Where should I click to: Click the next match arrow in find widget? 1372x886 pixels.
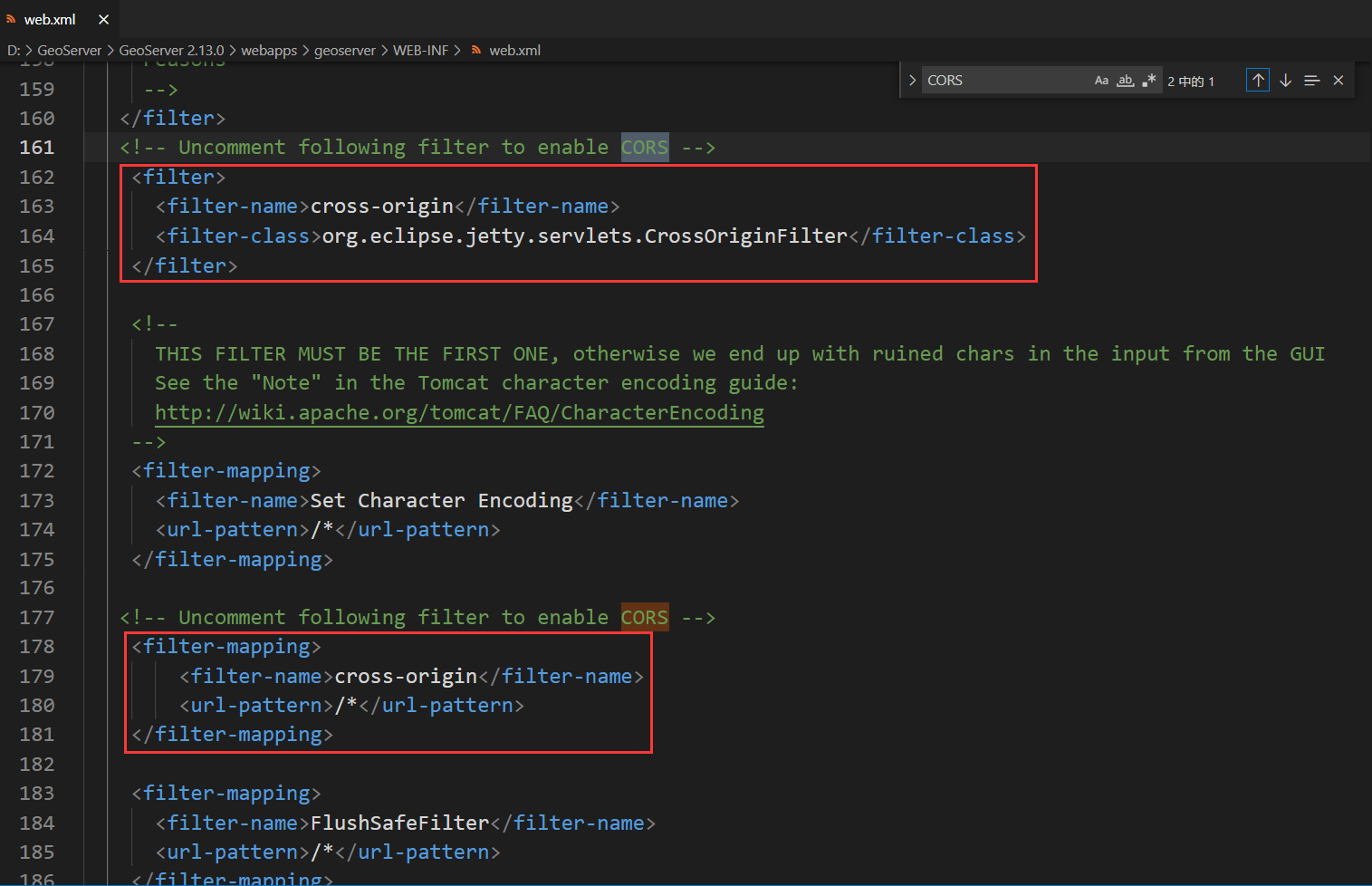(1285, 80)
